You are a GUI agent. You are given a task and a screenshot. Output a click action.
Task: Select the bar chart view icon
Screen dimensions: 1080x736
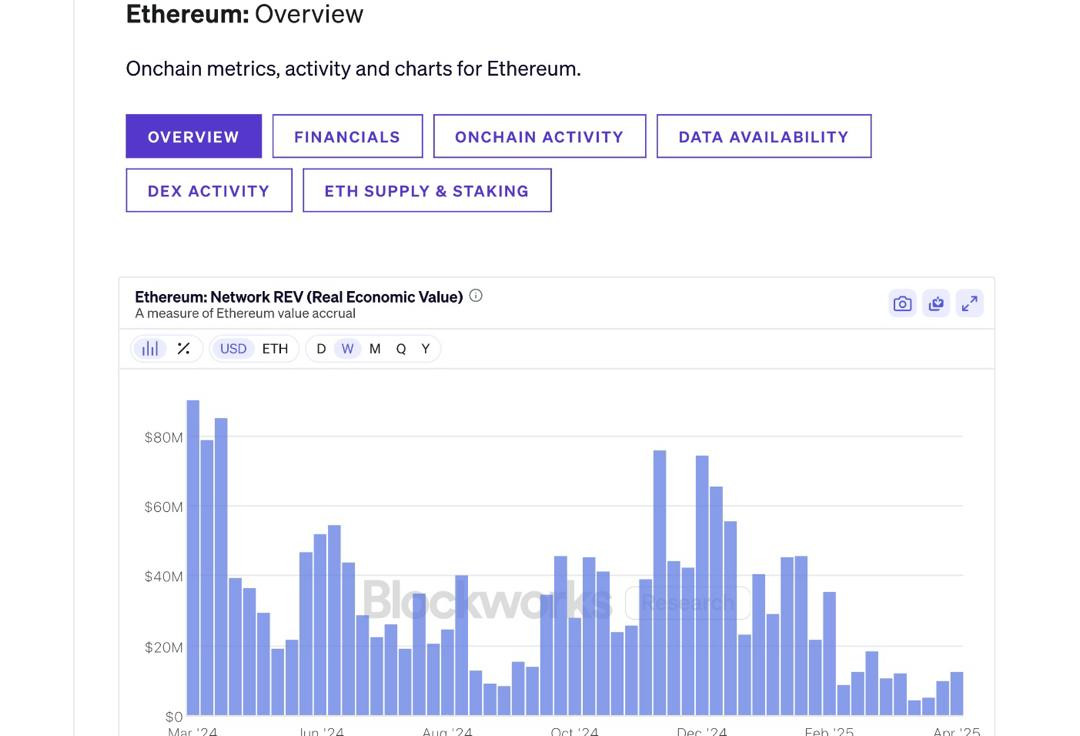(x=150, y=349)
